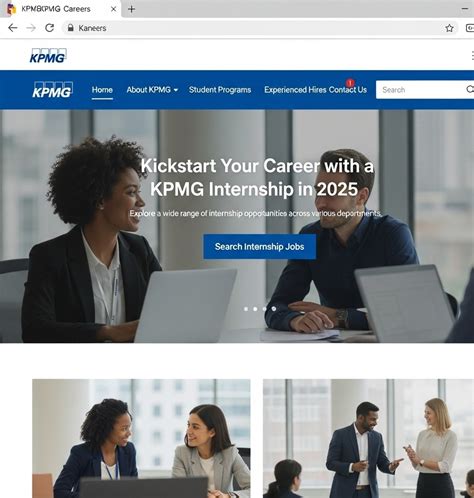The height and width of the screenshot is (498, 474).
Task: Click the site Search input field
Action: tap(420, 90)
